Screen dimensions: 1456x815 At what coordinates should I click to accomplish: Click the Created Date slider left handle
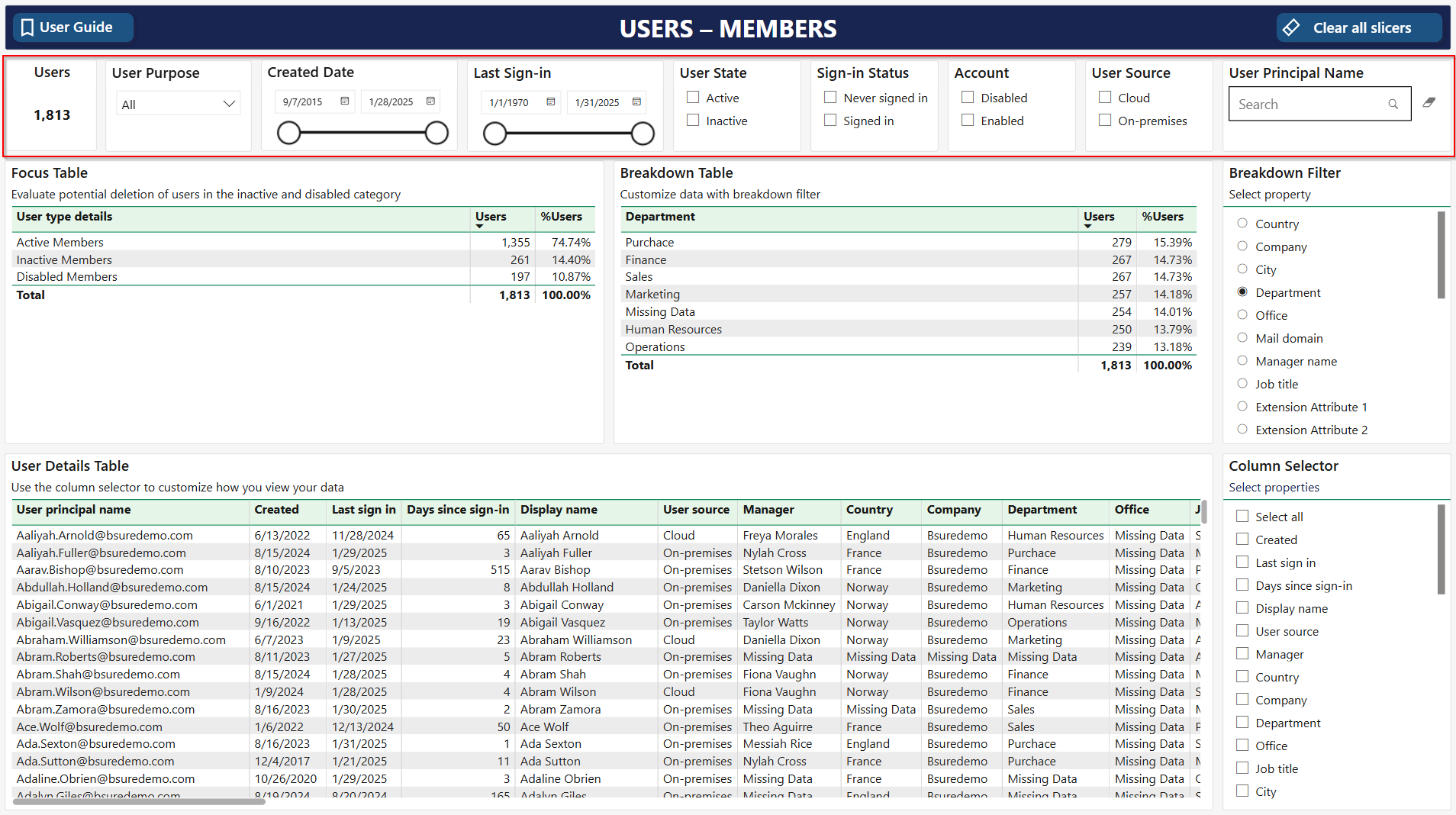pyautogui.click(x=288, y=133)
